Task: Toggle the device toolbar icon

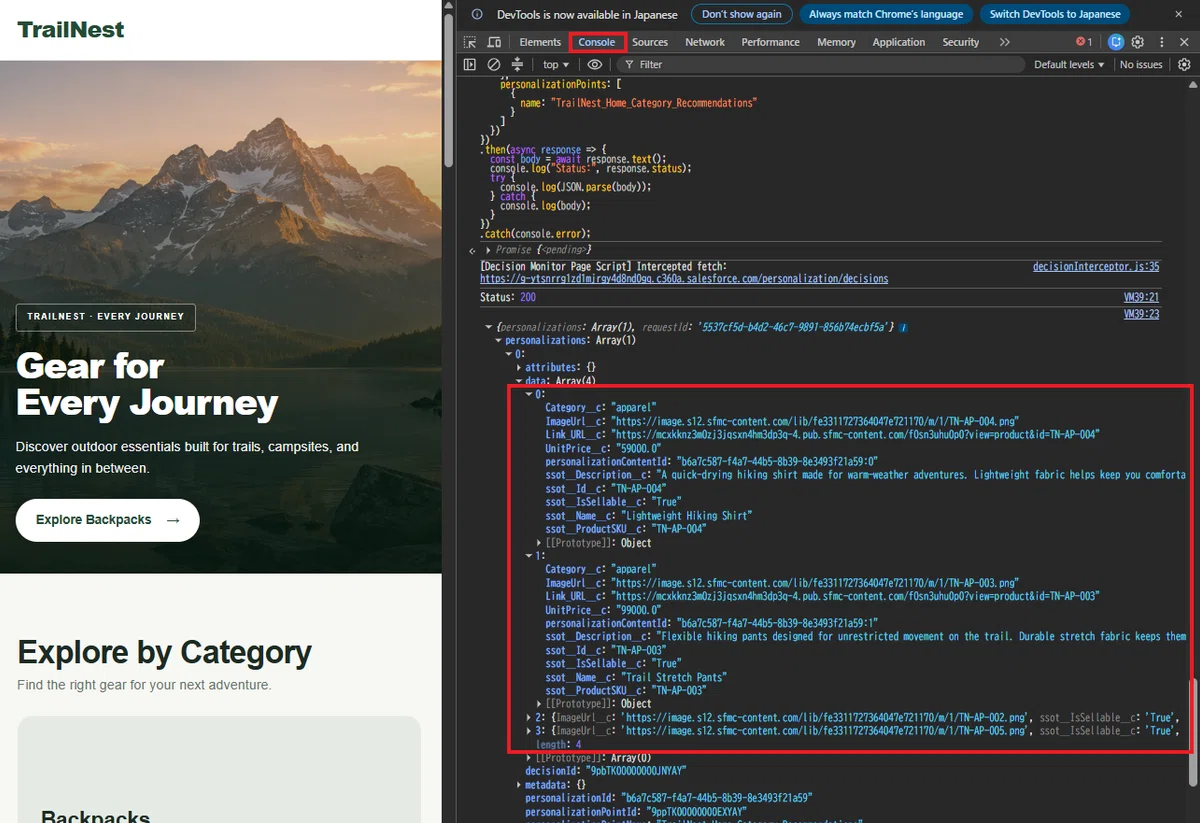Action: (494, 42)
